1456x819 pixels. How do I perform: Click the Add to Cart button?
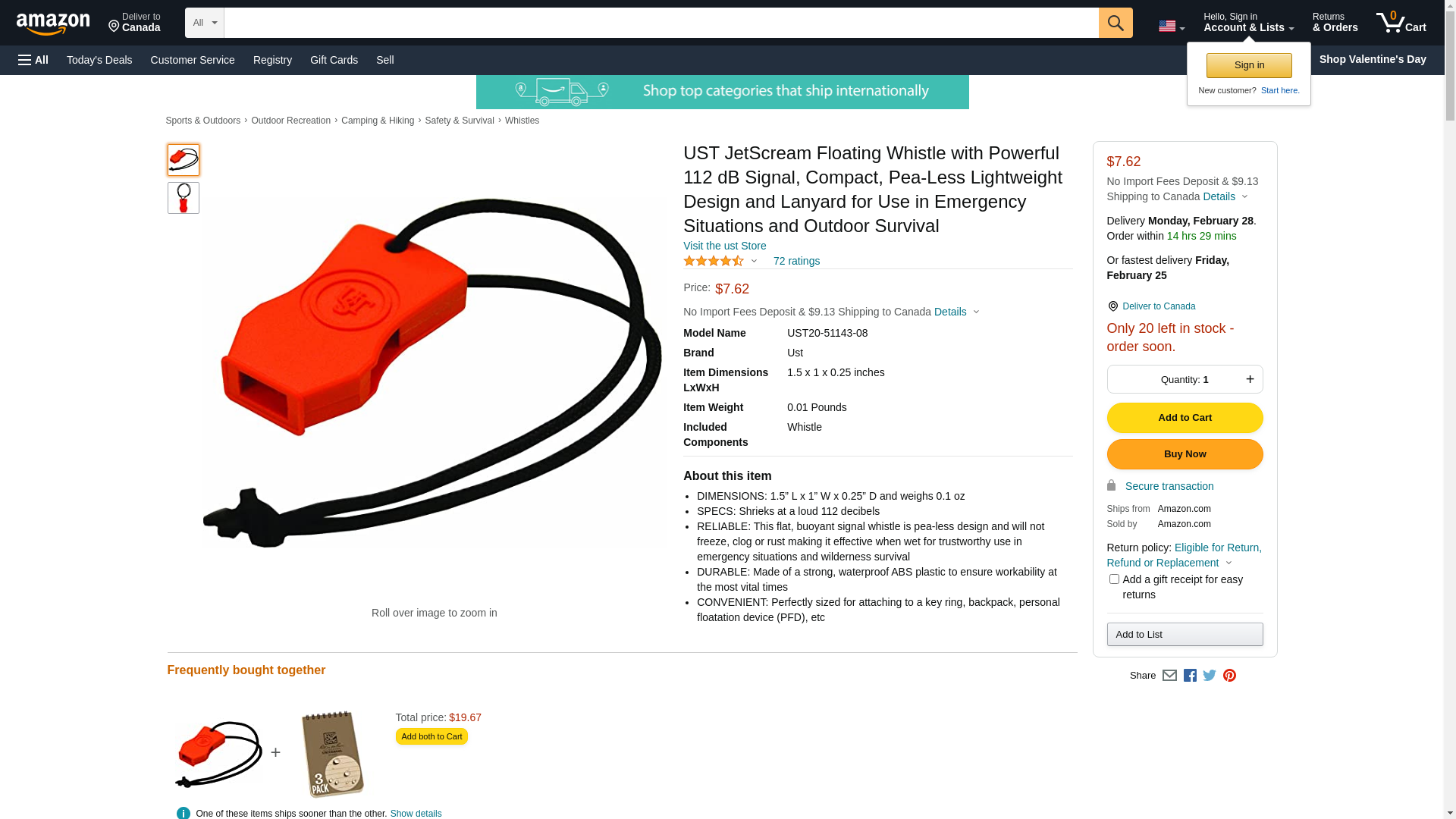(1185, 418)
